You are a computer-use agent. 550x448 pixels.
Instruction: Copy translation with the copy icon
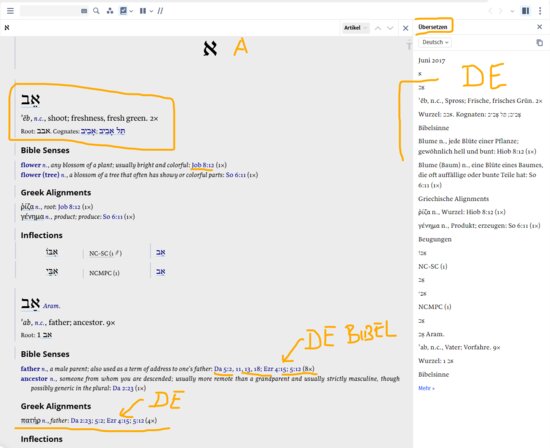539,43
